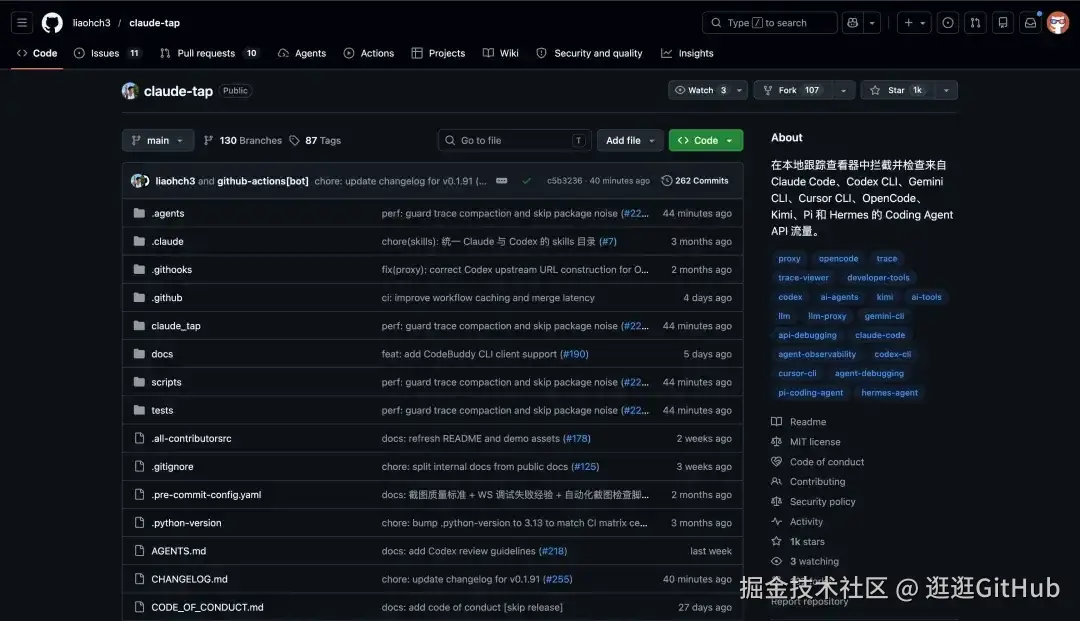1080x621 pixels.
Task: Open the Add file dropdown
Action: pyautogui.click(x=630, y=140)
